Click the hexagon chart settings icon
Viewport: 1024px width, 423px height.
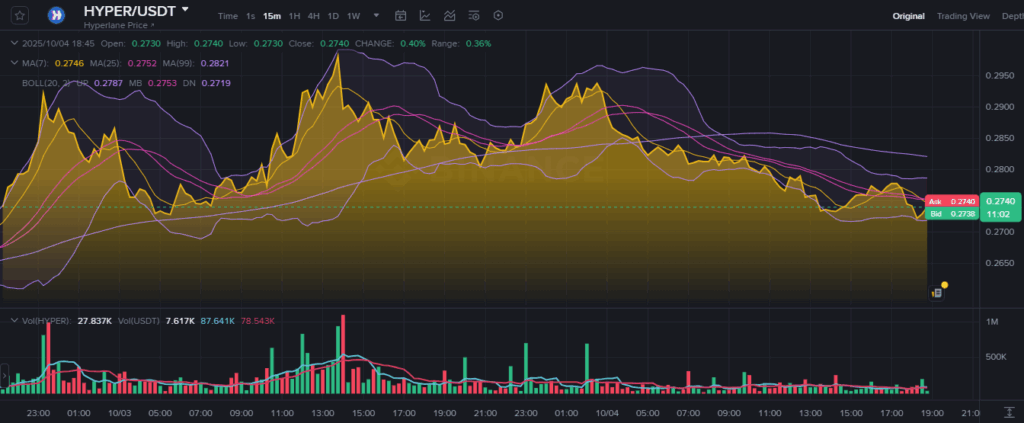click(x=498, y=16)
